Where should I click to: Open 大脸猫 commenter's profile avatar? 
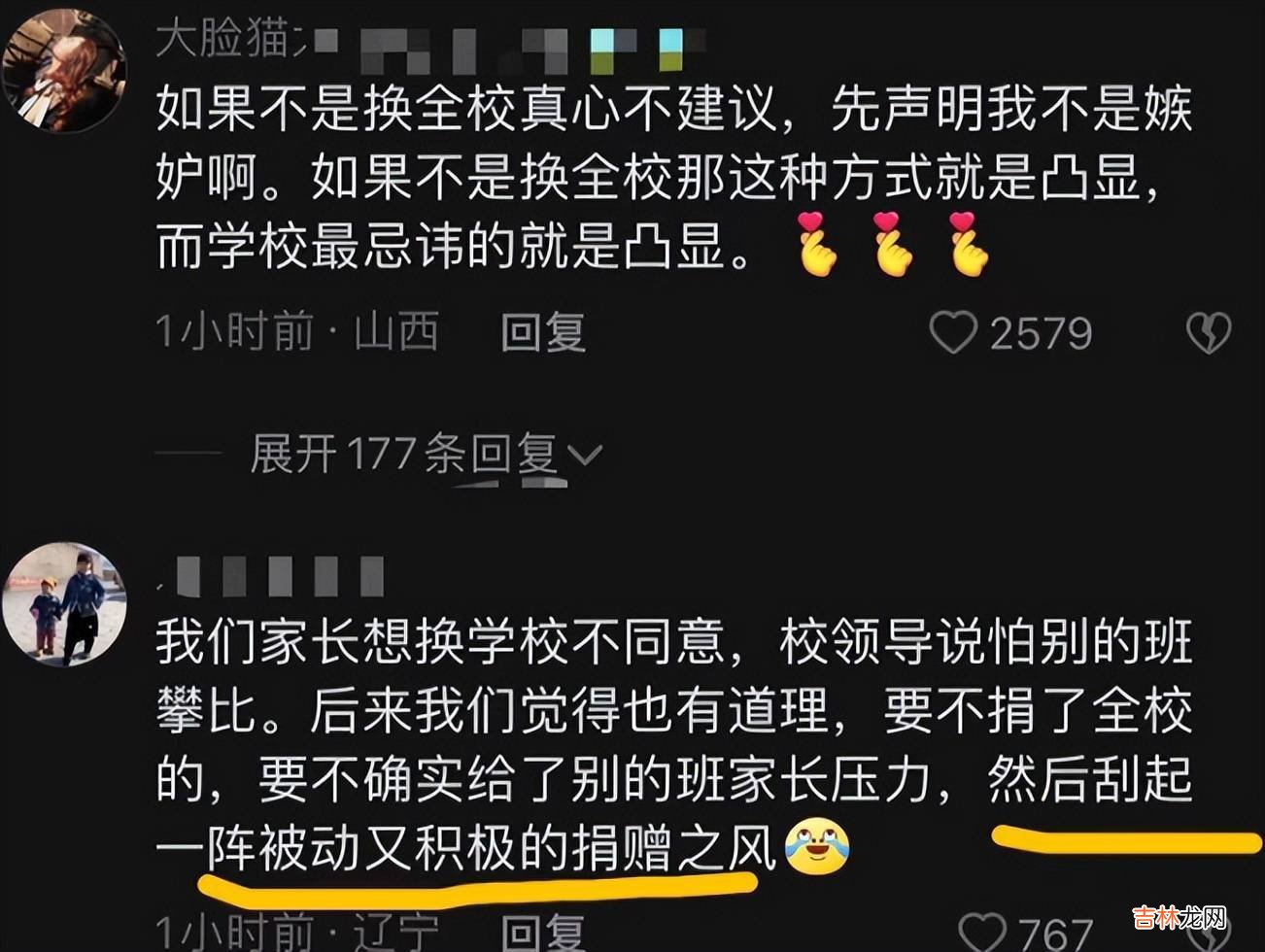click(64, 70)
